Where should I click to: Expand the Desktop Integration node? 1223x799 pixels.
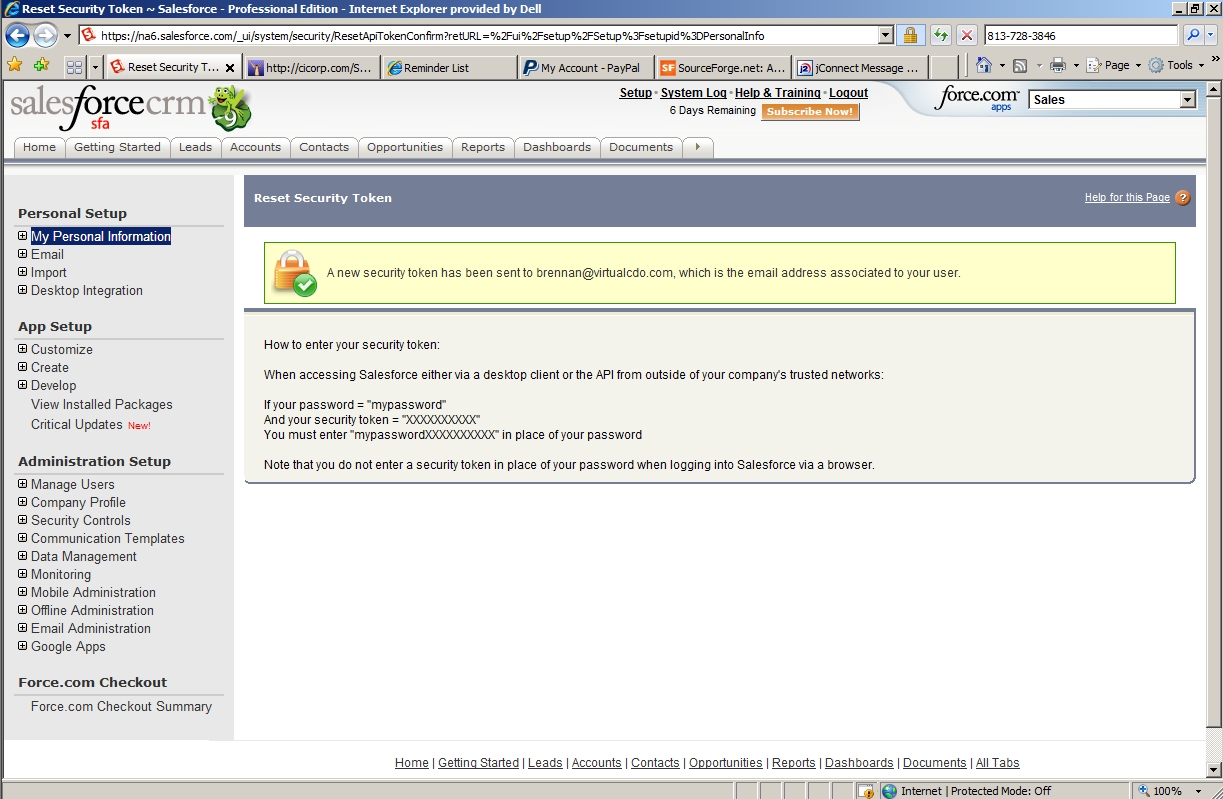[23, 290]
